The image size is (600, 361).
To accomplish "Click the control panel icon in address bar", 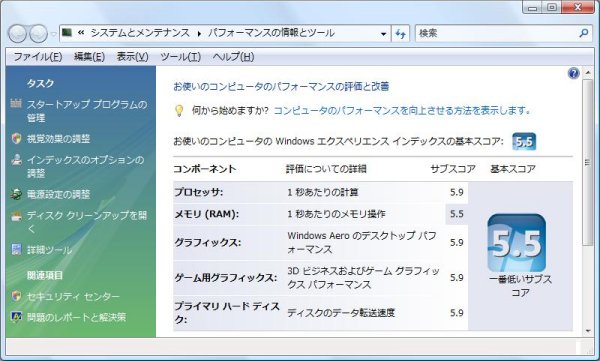I will 67,33.
